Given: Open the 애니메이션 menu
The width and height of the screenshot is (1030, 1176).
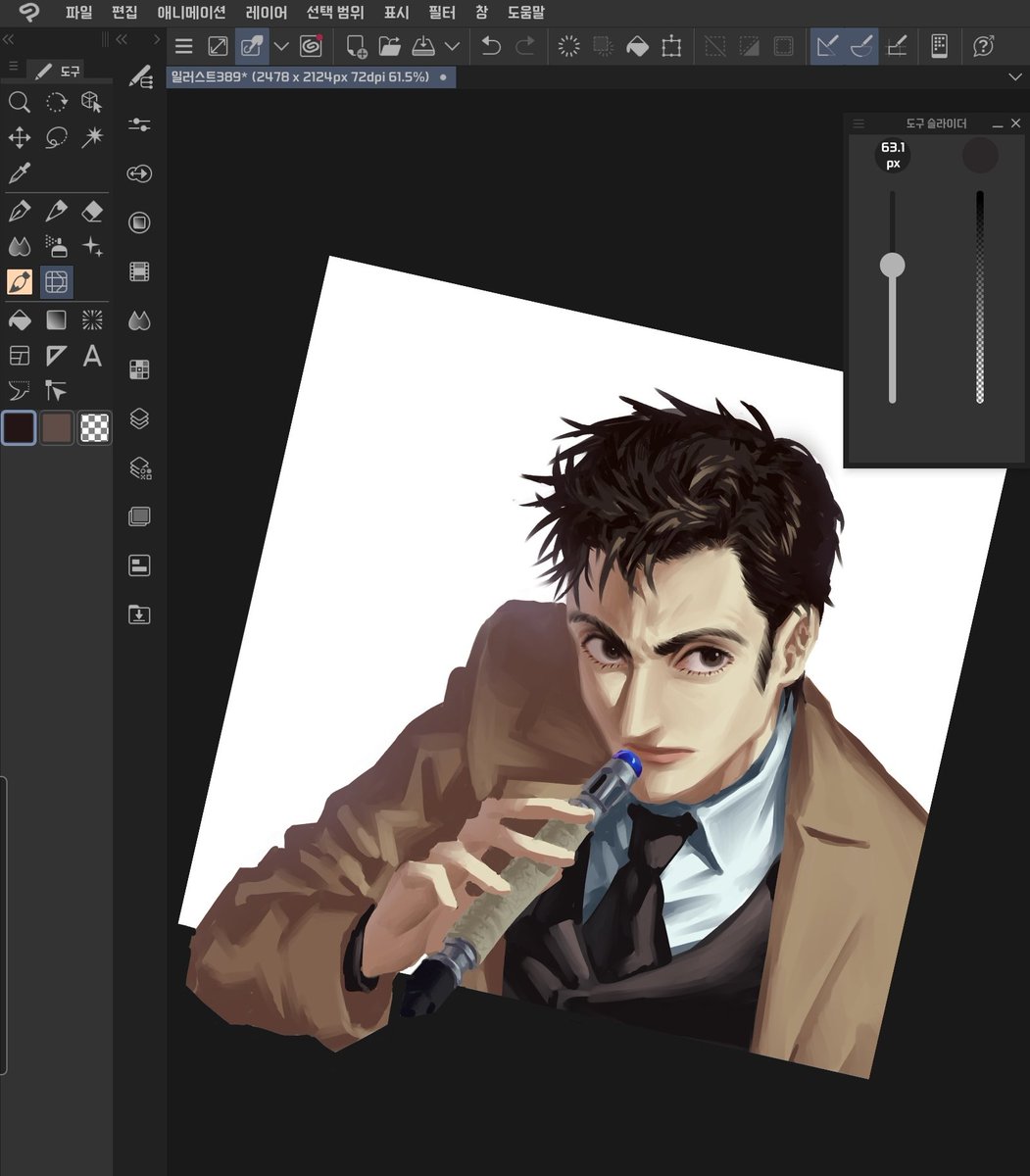Looking at the screenshot, I should coord(191,13).
